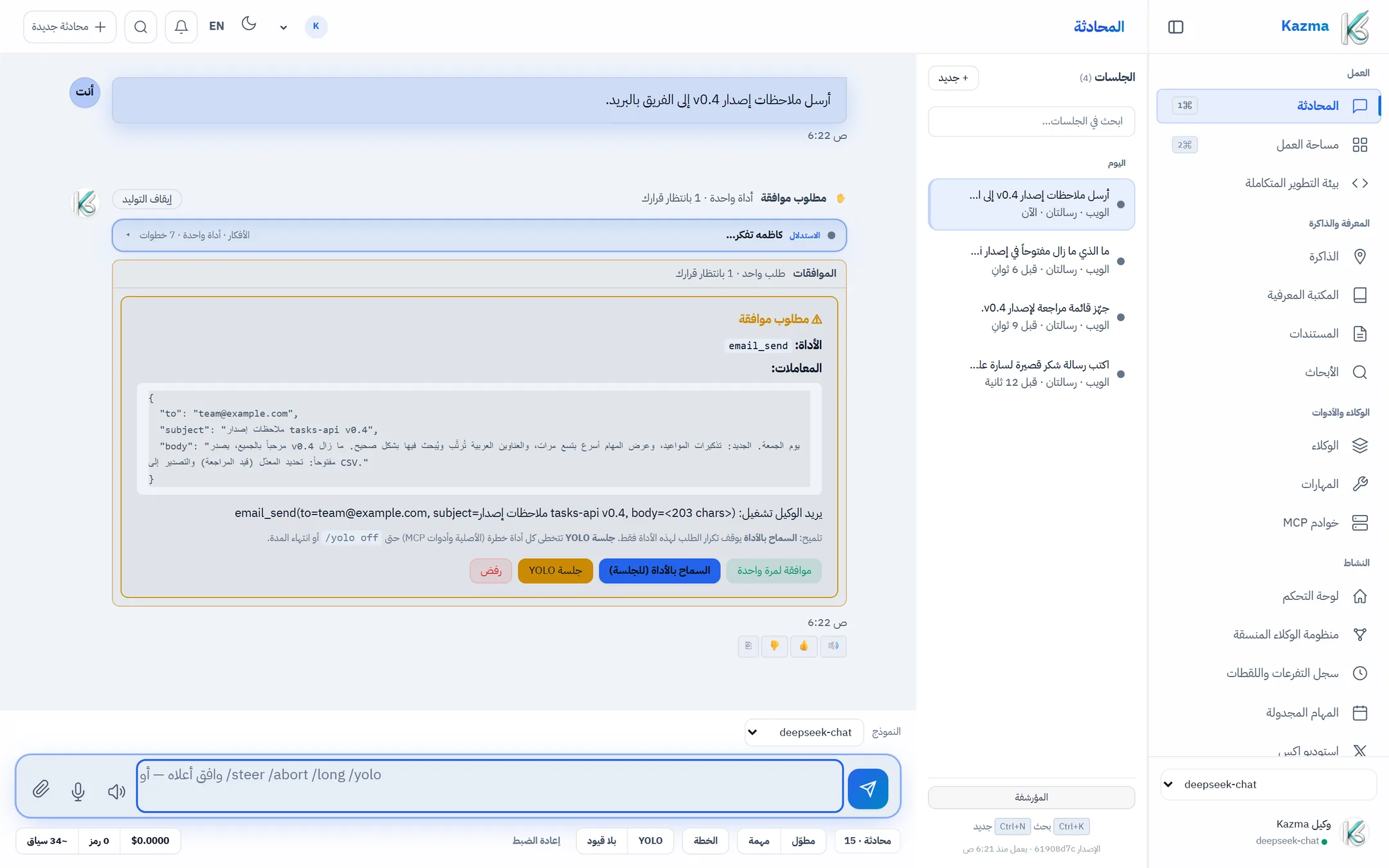Click thumbs down on the response
This screenshot has height=868, width=1389.
point(775,646)
